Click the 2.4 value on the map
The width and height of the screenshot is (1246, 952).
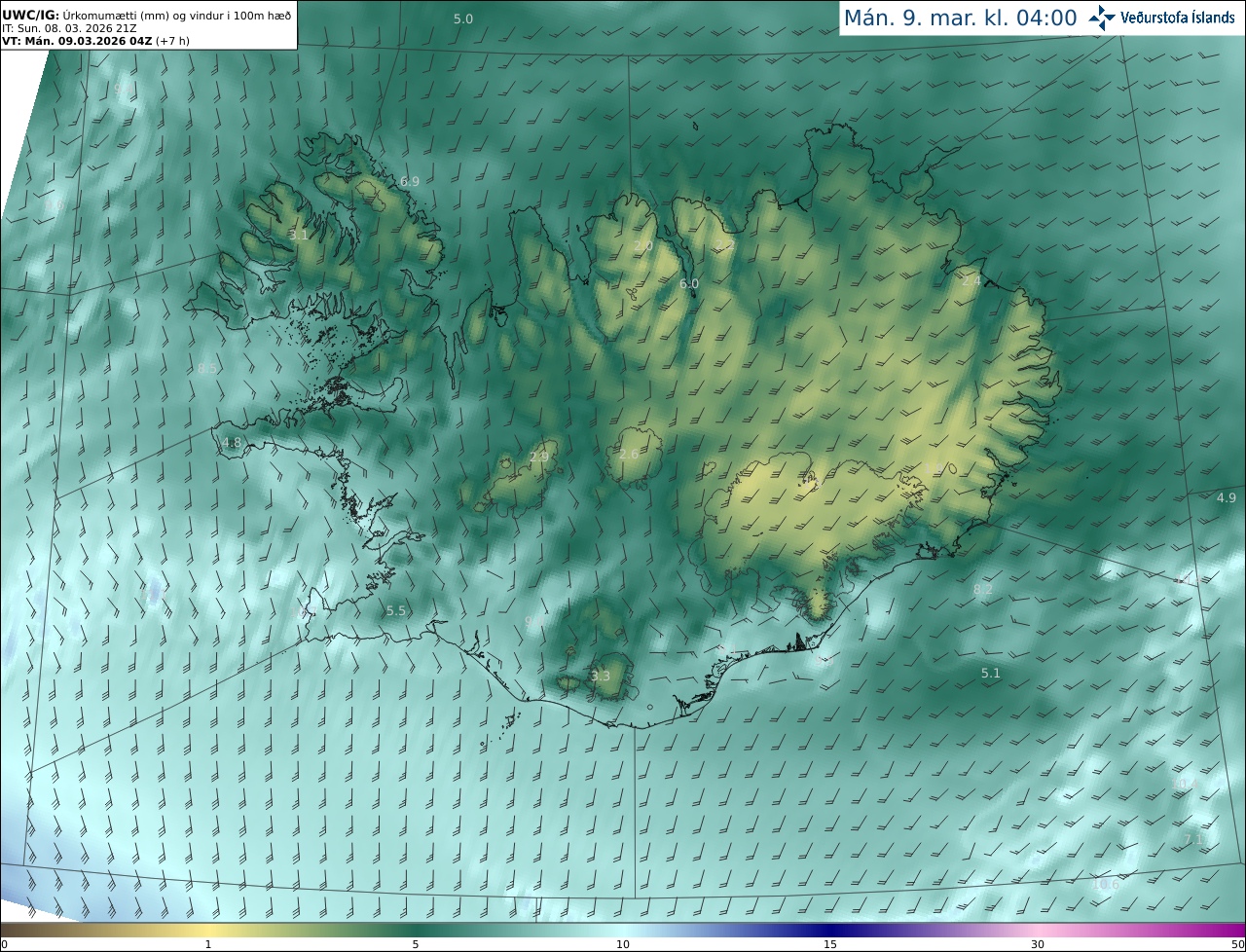click(x=971, y=281)
